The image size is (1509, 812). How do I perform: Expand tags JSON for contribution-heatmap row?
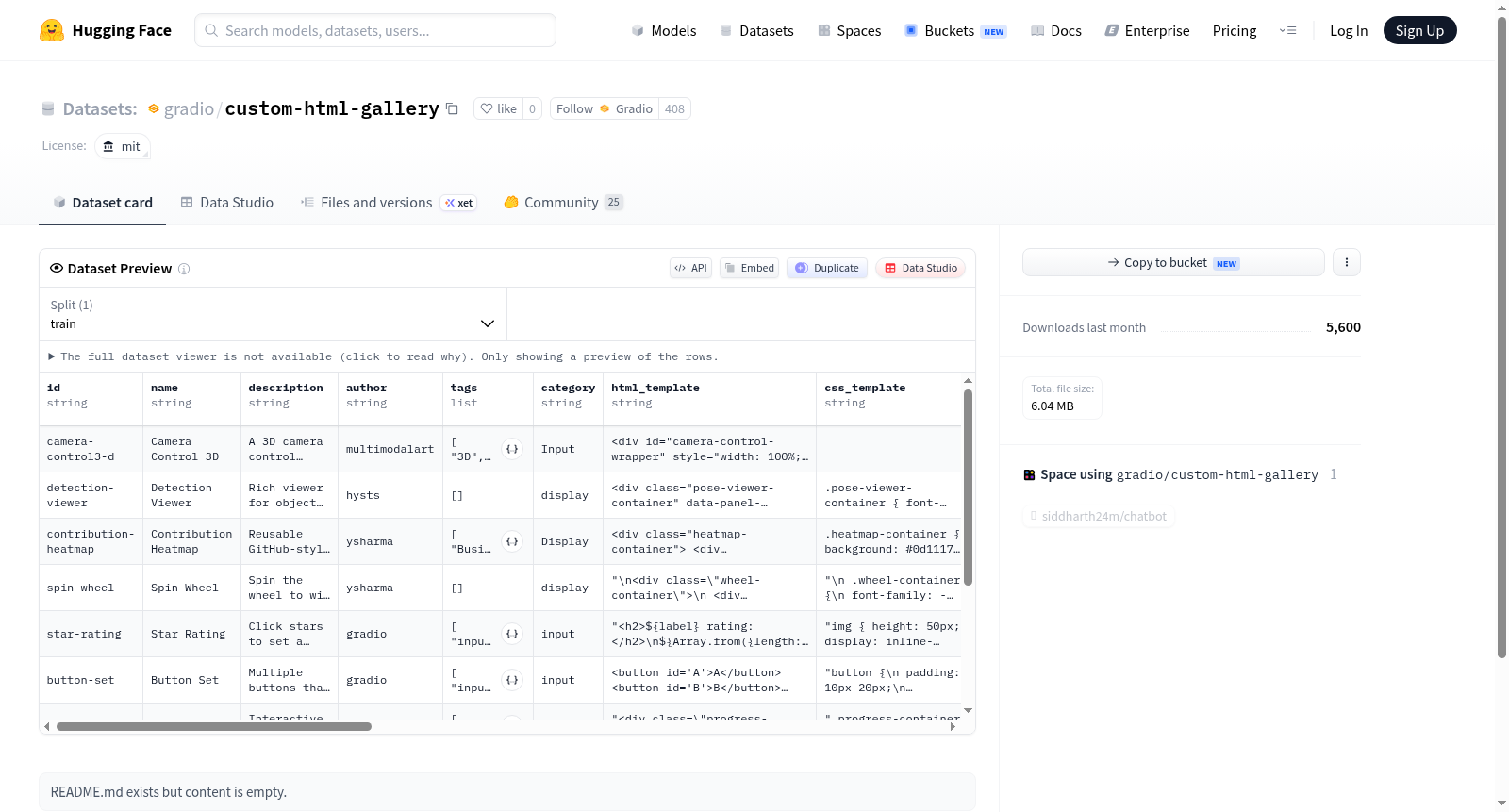point(512,541)
